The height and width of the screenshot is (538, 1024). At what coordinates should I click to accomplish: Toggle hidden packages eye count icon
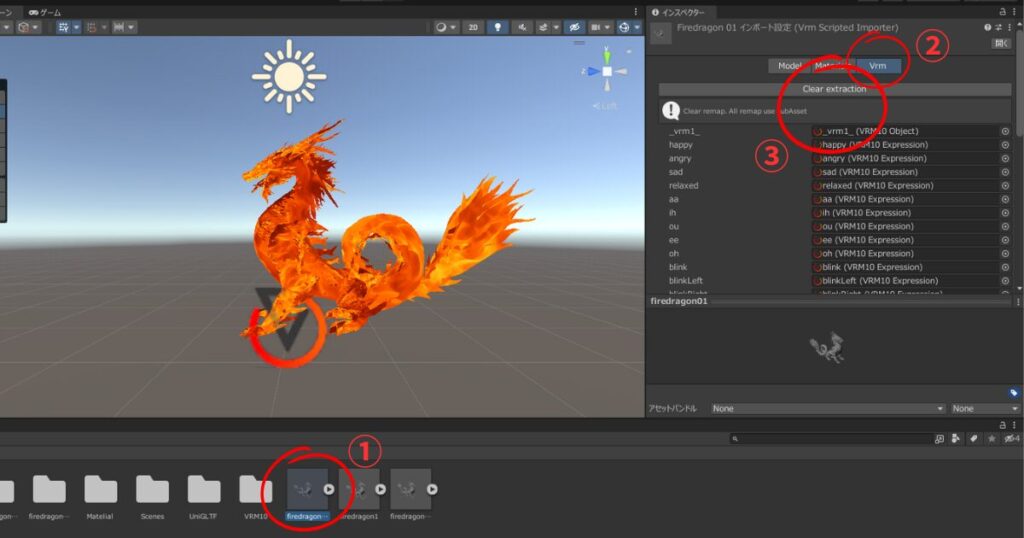(x=1012, y=439)
